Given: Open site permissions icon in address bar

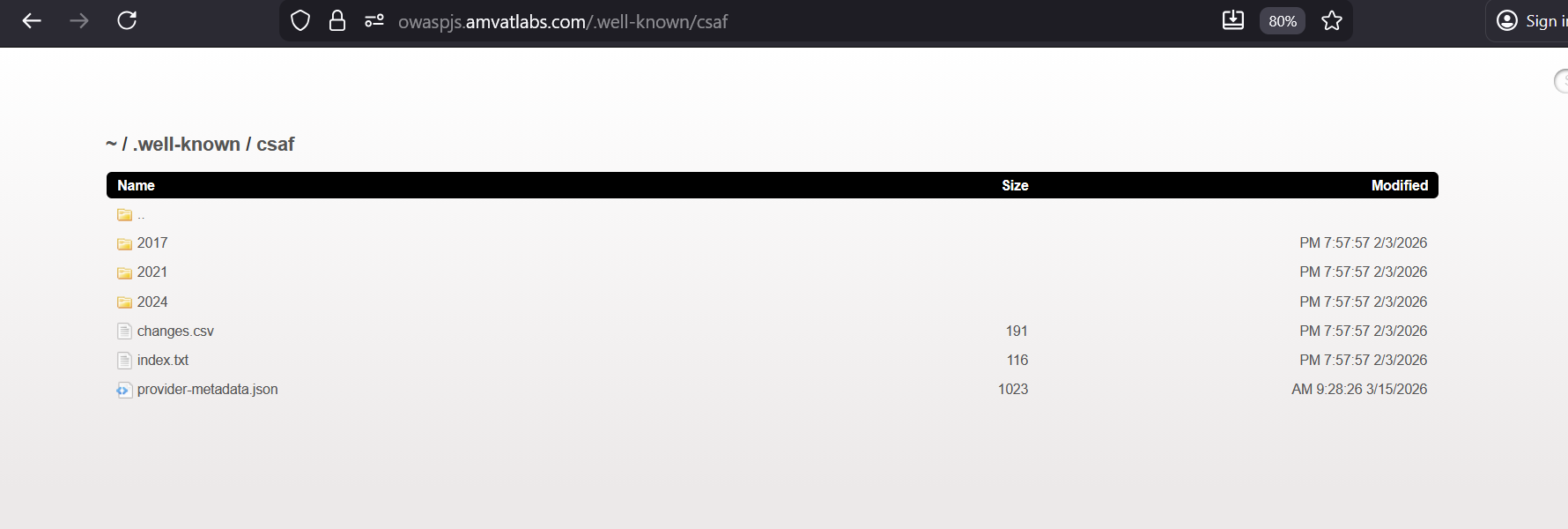Looking at the screenshot, I should tap(374, 21).
